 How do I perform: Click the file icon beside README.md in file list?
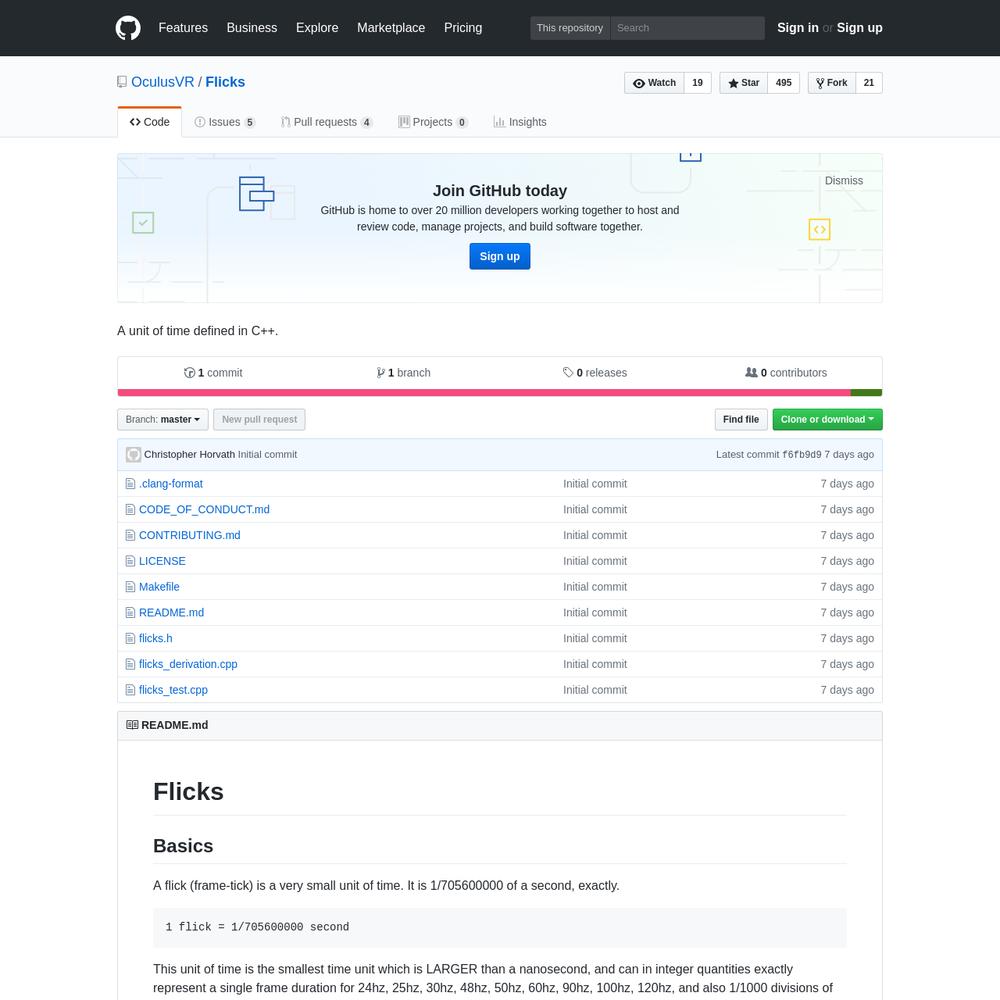[x=130, y=613]
